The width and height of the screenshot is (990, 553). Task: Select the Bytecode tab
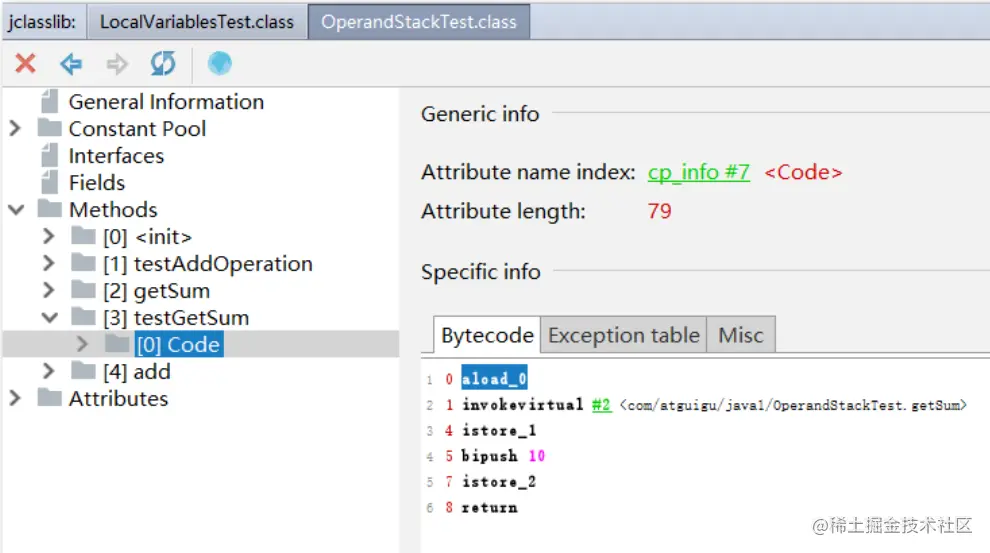[x=487, y=335]
